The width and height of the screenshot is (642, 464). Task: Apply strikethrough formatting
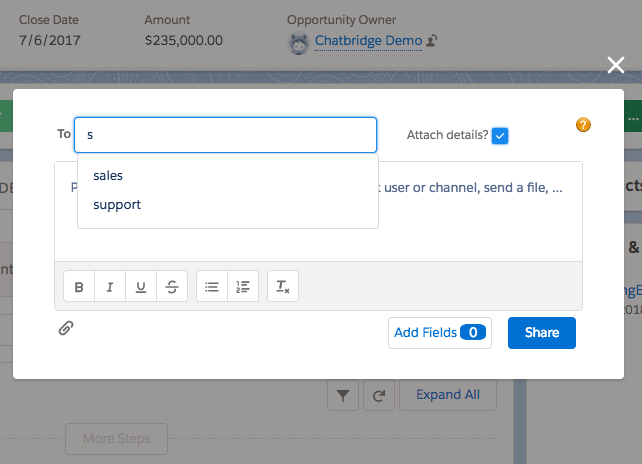tap(172, 287)
